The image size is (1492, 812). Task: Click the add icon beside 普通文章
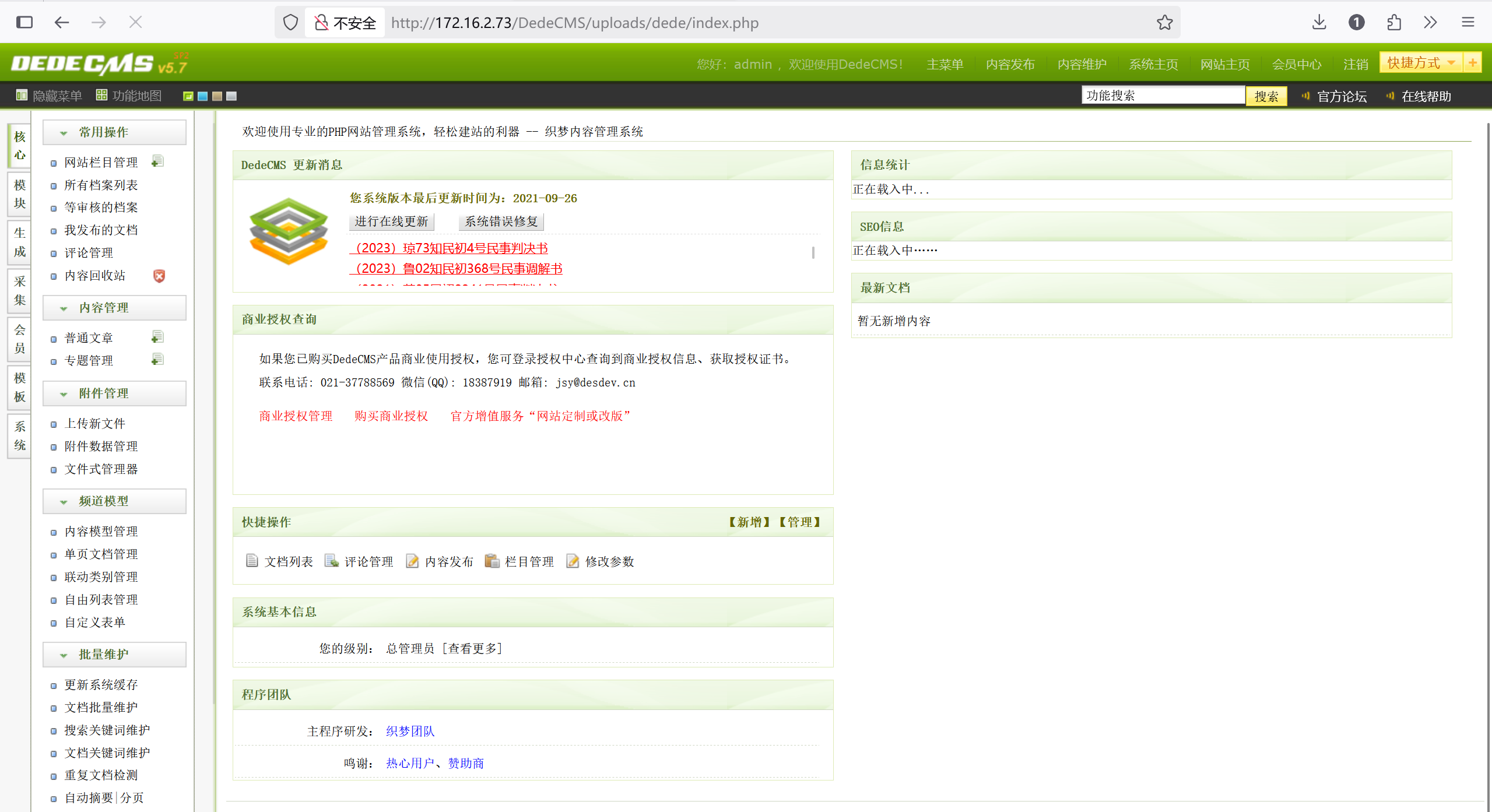[x=157, y=337]
